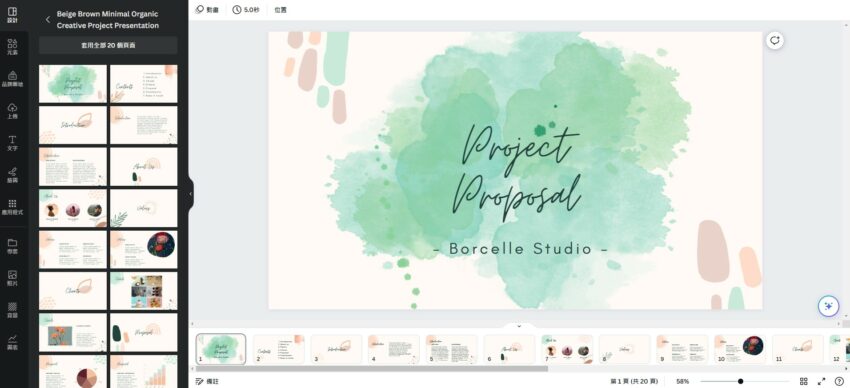Screen dimensions: 850x388
Task: Choose photo collage template page in panel
Action: tap(144, 291)
